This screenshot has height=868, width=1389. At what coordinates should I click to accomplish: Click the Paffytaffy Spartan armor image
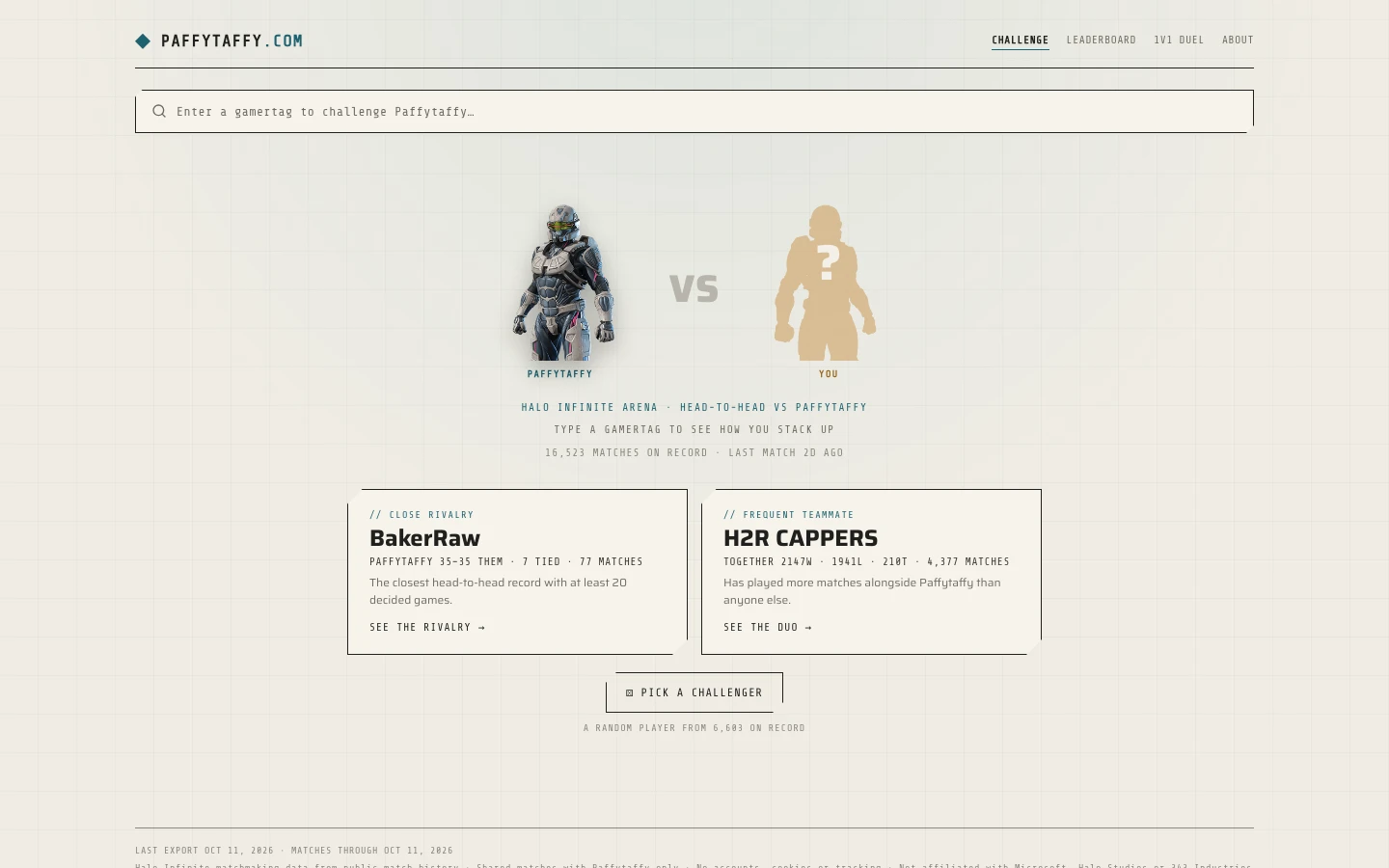(563, 283)
